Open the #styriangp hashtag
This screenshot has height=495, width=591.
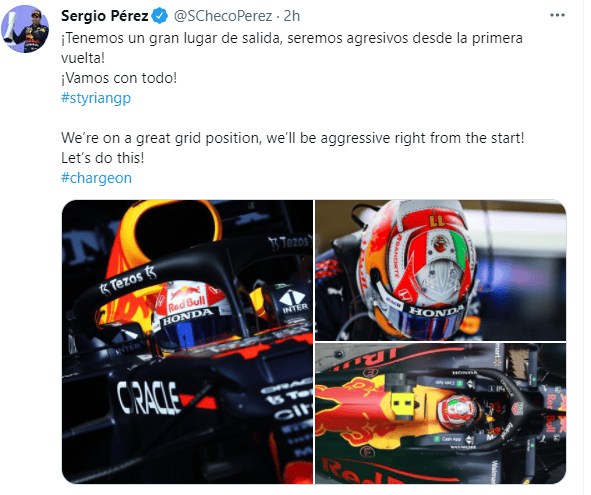[96, 98]
